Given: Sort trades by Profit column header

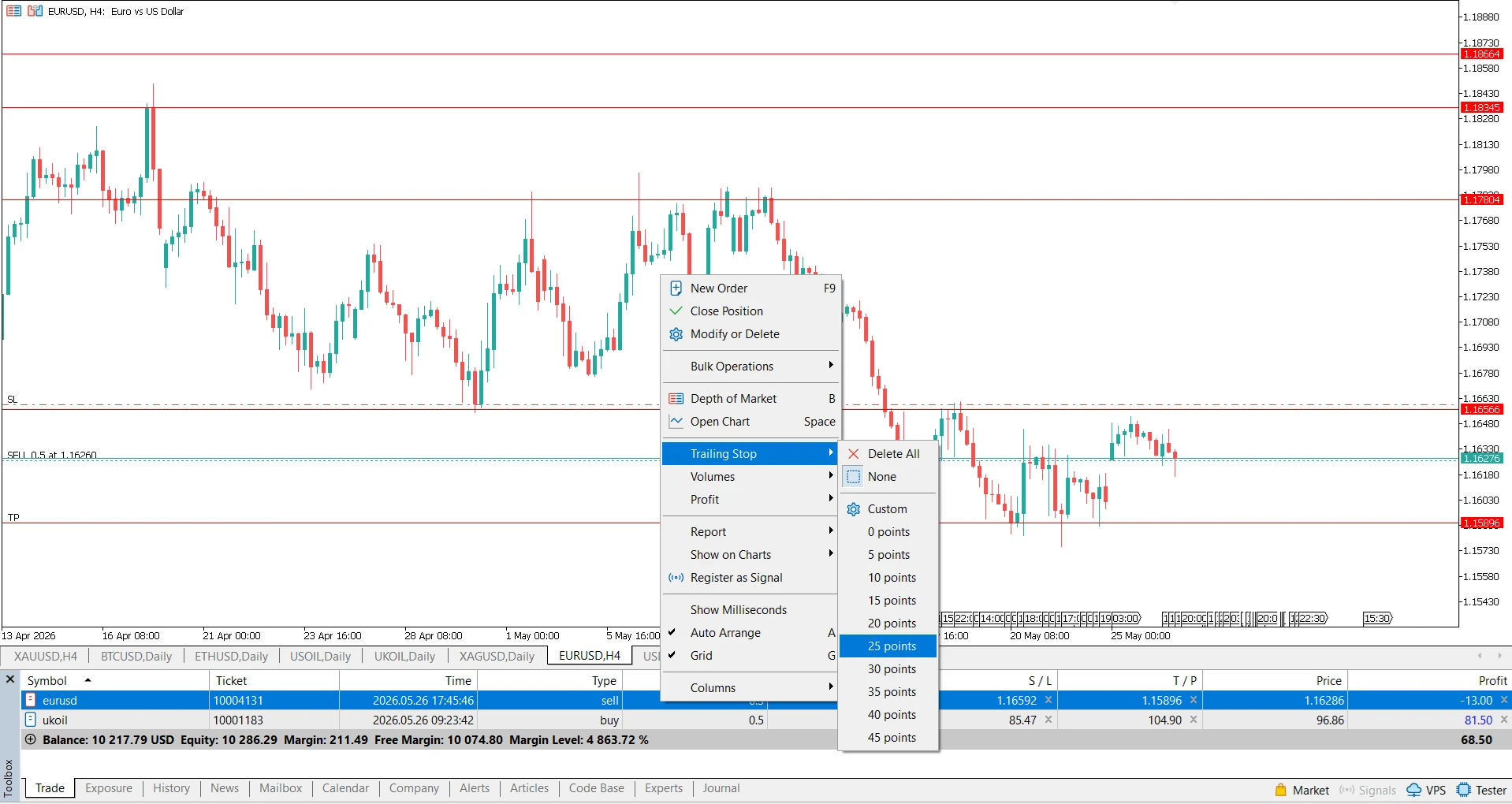Looking at the screenshot, I should [1428, 680].
